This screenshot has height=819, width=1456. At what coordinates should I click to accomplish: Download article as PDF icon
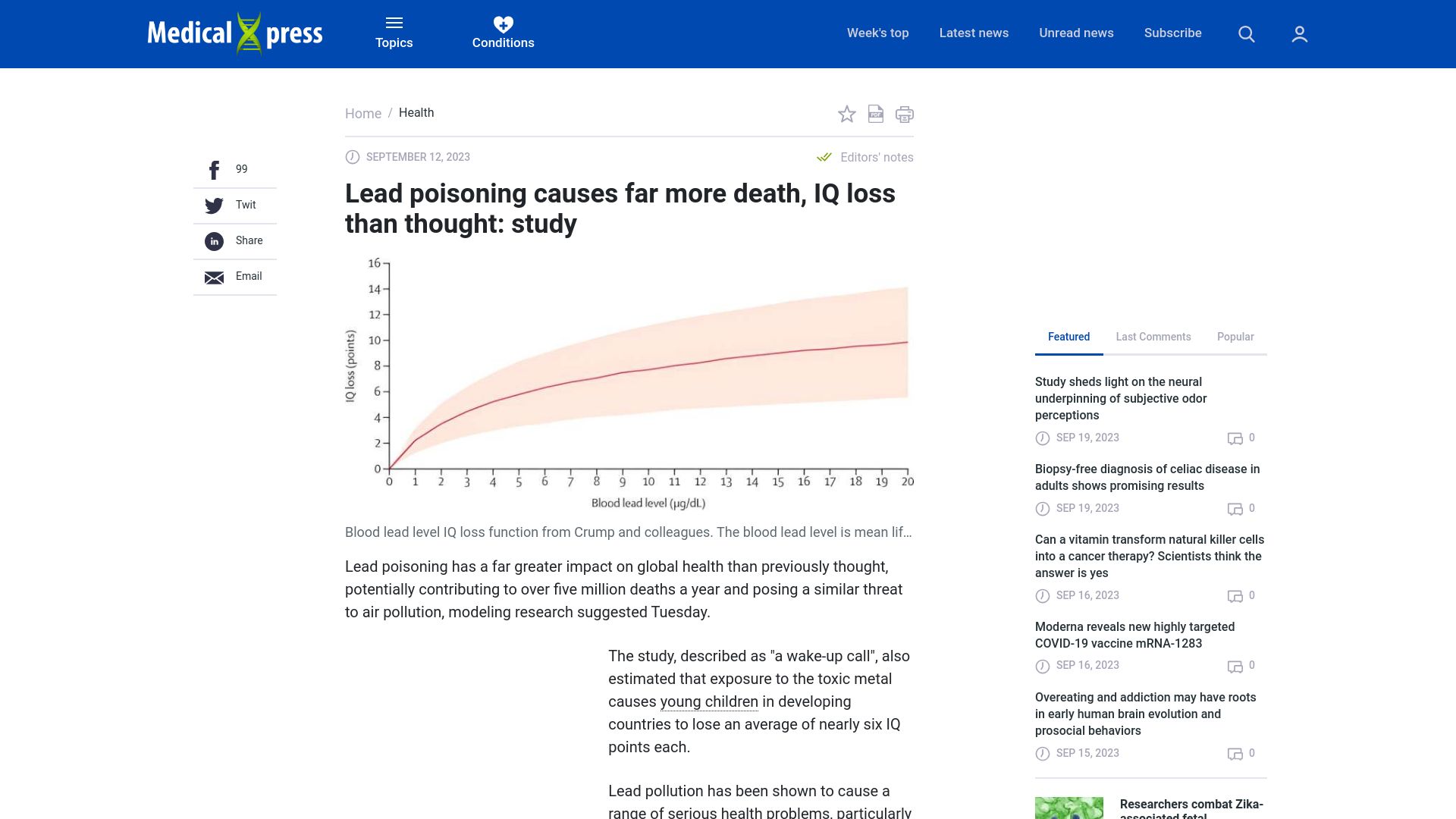click(x=876, y=114)
